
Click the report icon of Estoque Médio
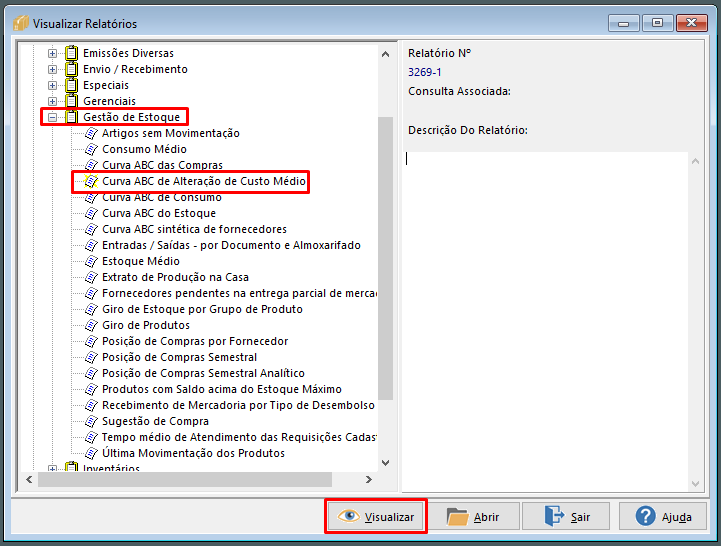pos(92,261)
